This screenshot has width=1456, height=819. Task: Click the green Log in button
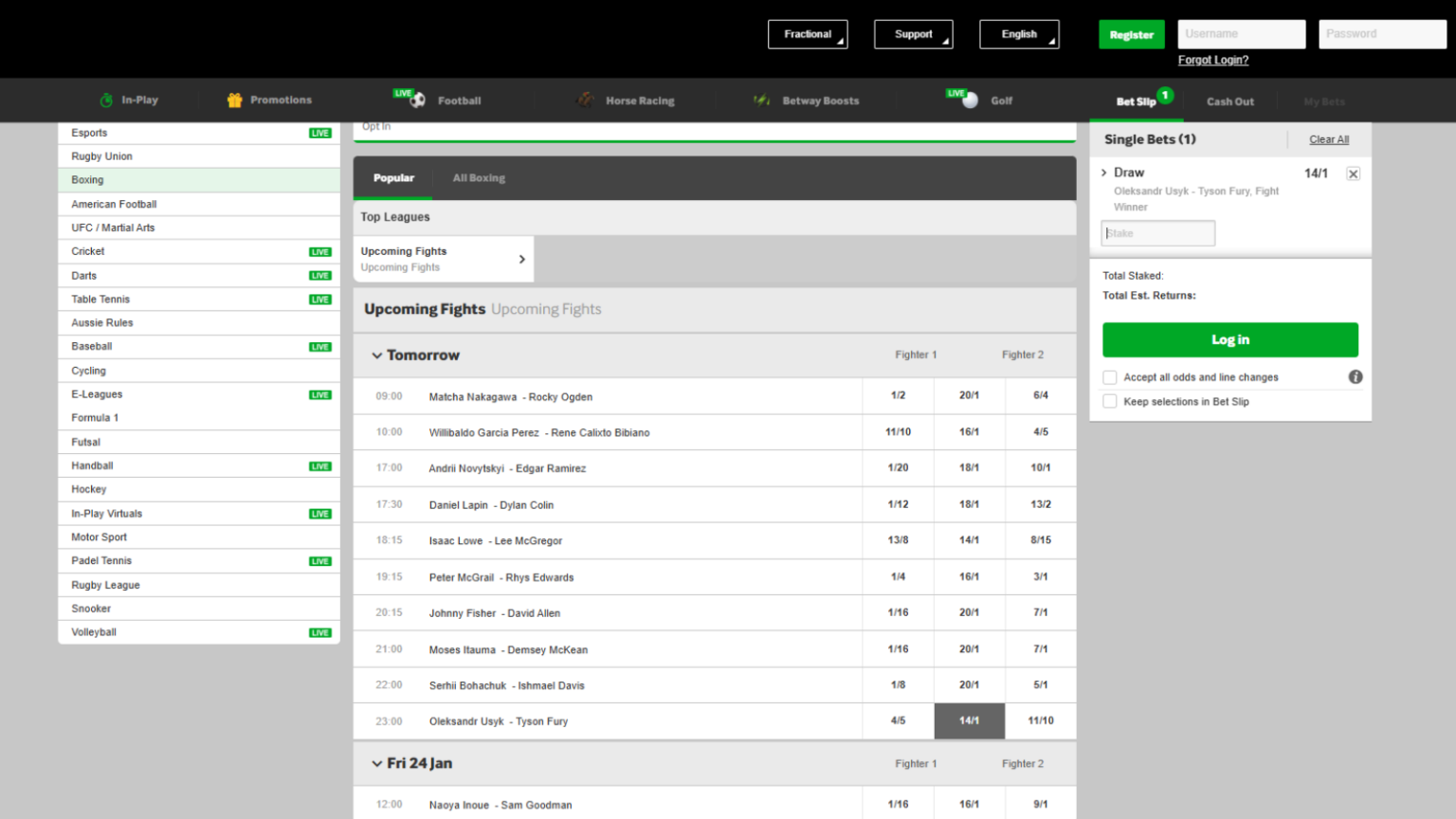click(1229, 340)
